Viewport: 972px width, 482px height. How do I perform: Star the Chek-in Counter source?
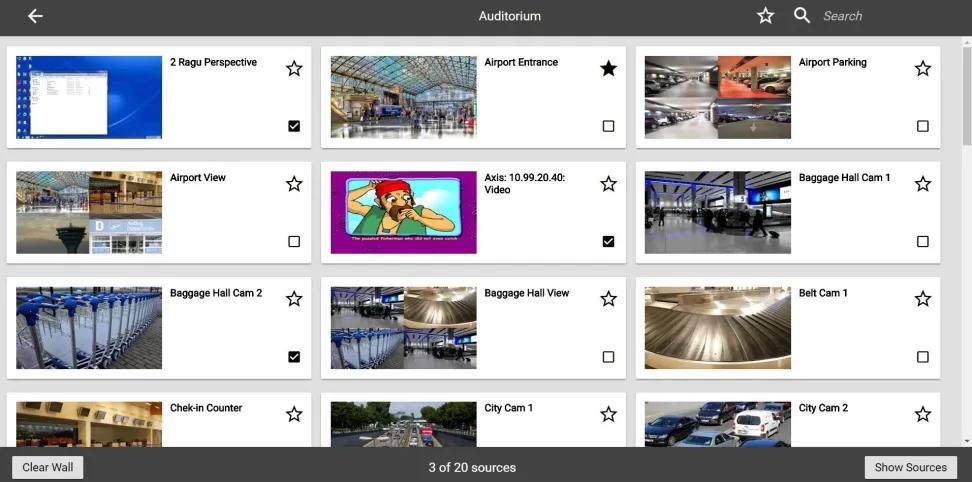[294, 414]
